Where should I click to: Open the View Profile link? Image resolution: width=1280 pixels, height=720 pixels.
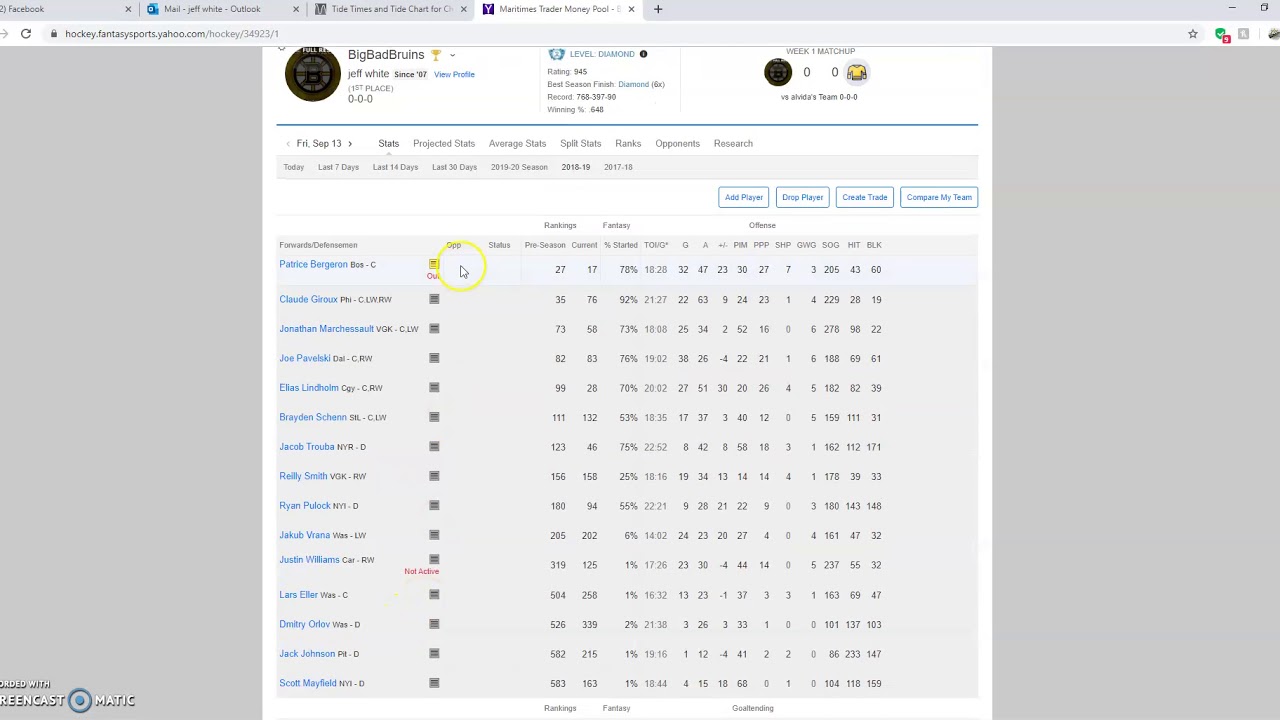pyautogui.click(x=454, y=74)
